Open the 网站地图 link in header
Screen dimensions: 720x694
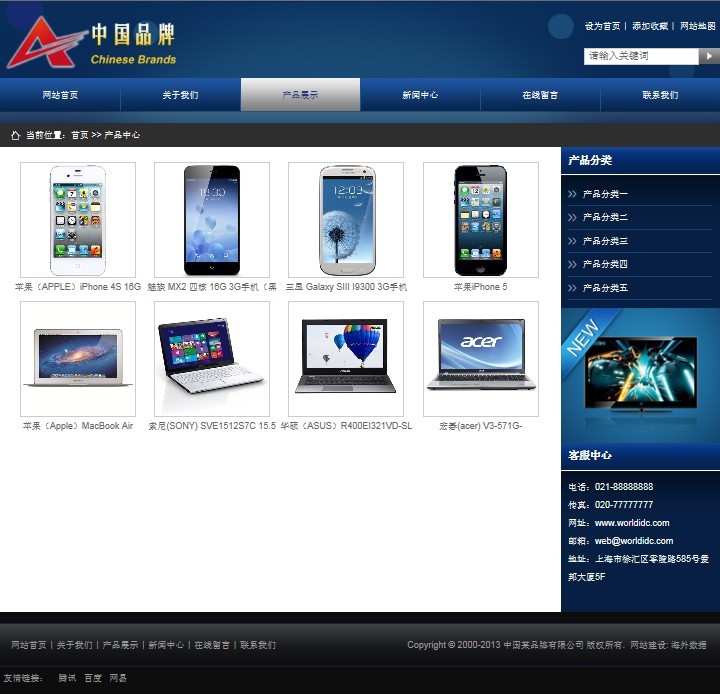(x=698, y=26)
